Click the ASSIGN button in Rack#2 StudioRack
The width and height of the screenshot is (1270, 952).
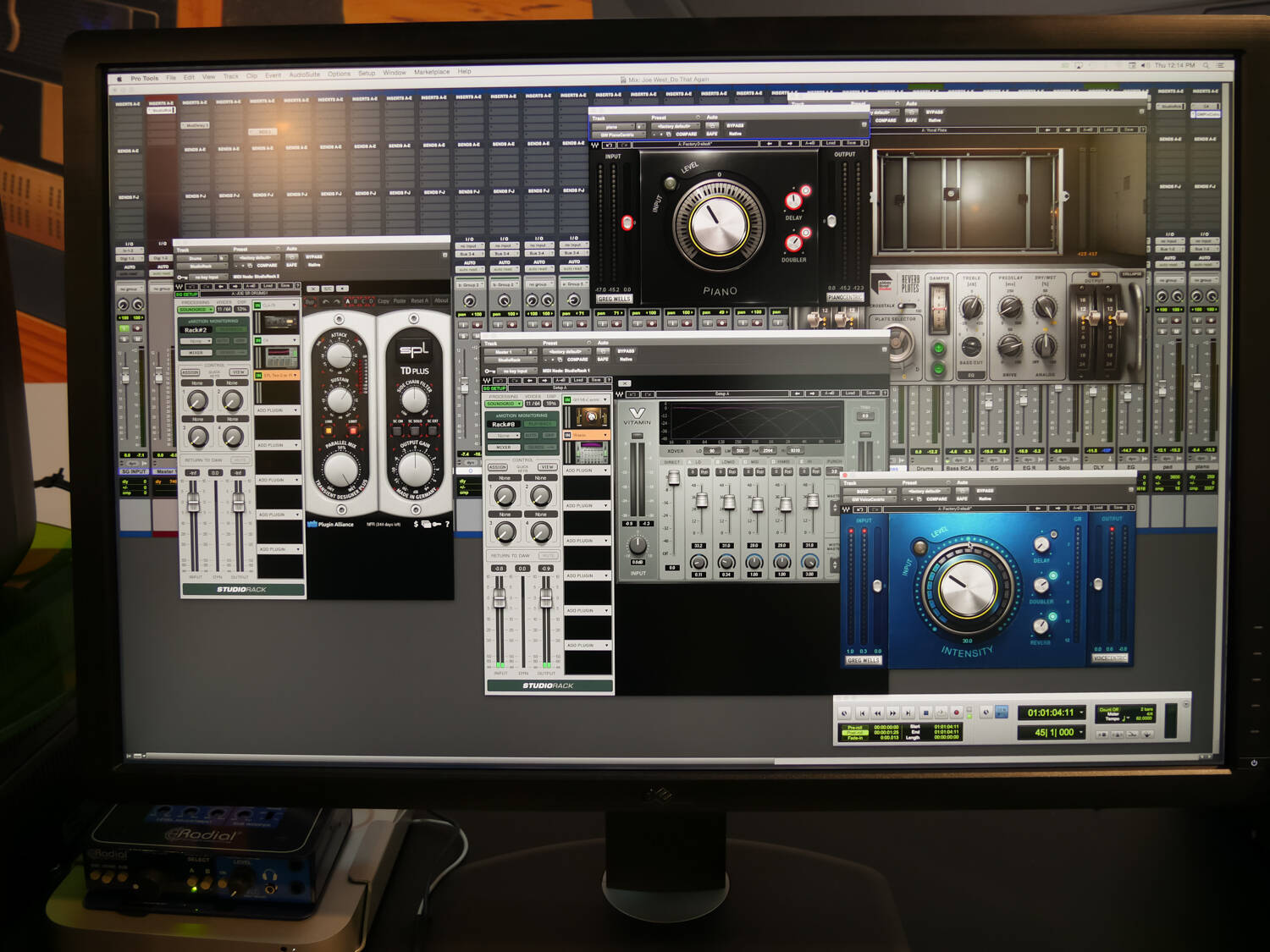pos(190,372)
